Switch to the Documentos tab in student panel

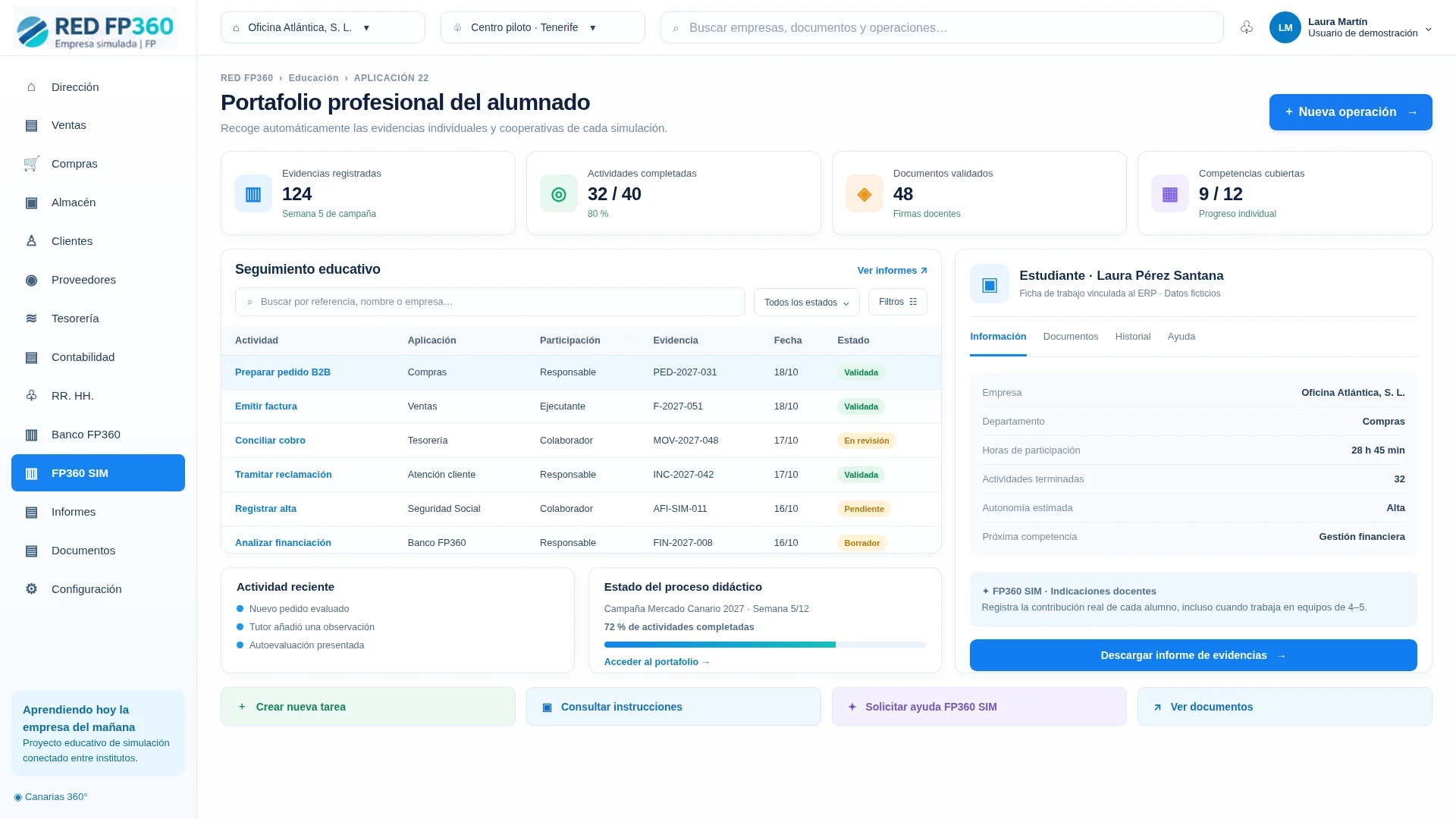pyautogui.click(x=1070, y=337)
